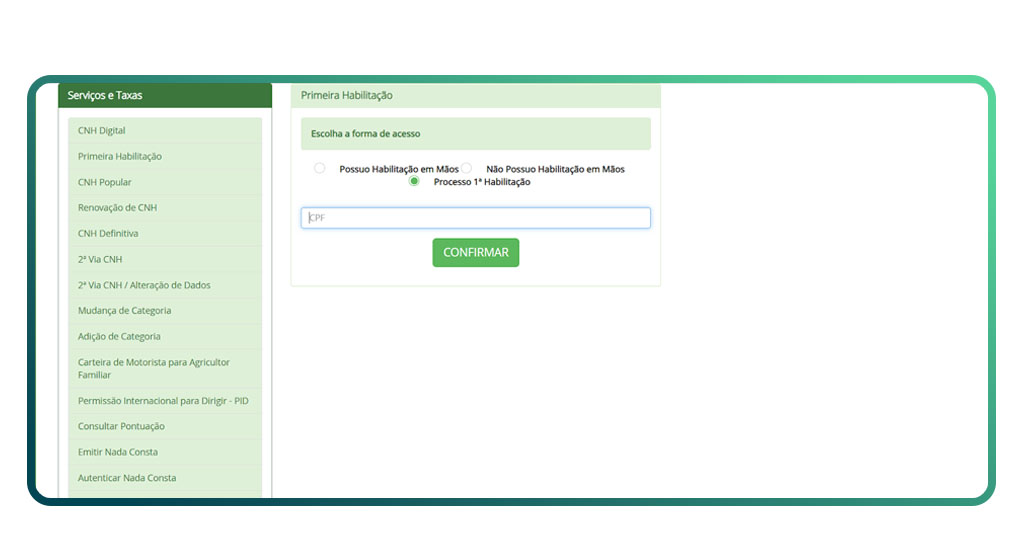The height and width of the screenshot is (536, 1024).
Task: Select Emitir Nada Consta option
Action: (118, 452)
